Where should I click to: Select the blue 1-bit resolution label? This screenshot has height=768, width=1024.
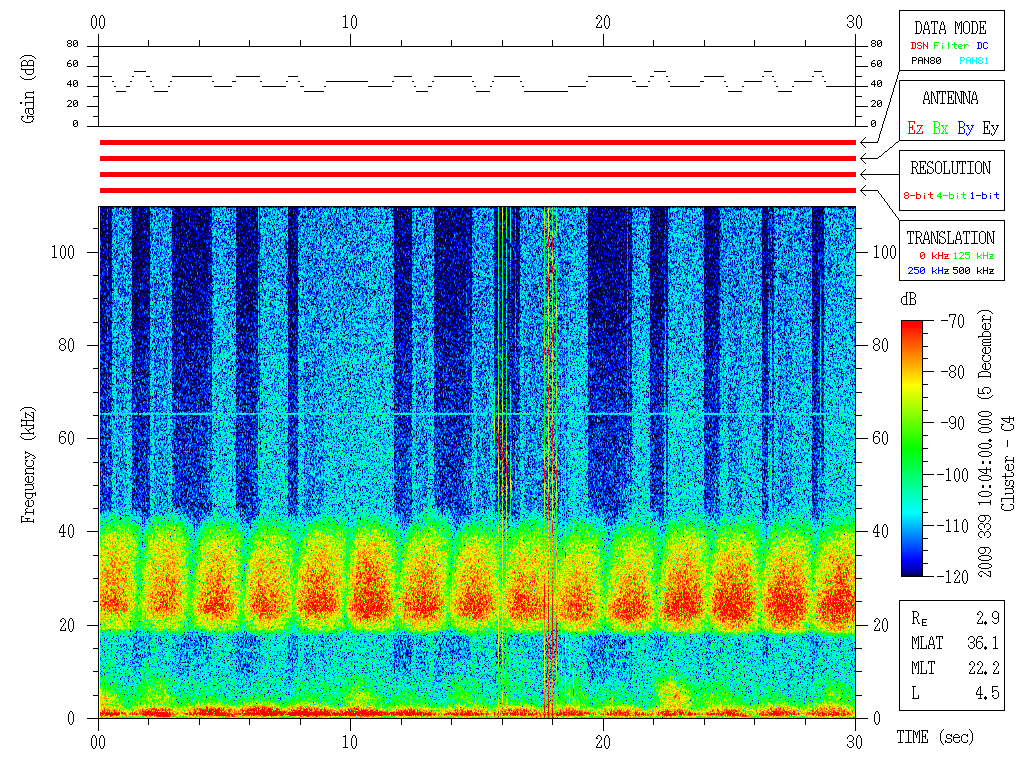coord(984,195)
